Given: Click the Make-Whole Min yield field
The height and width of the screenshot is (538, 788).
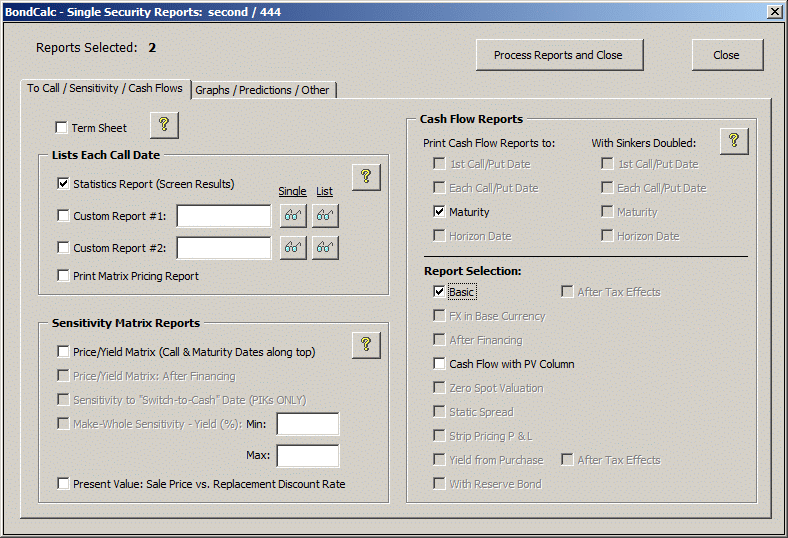Looking at the screenshot, I should coord(308,424).
